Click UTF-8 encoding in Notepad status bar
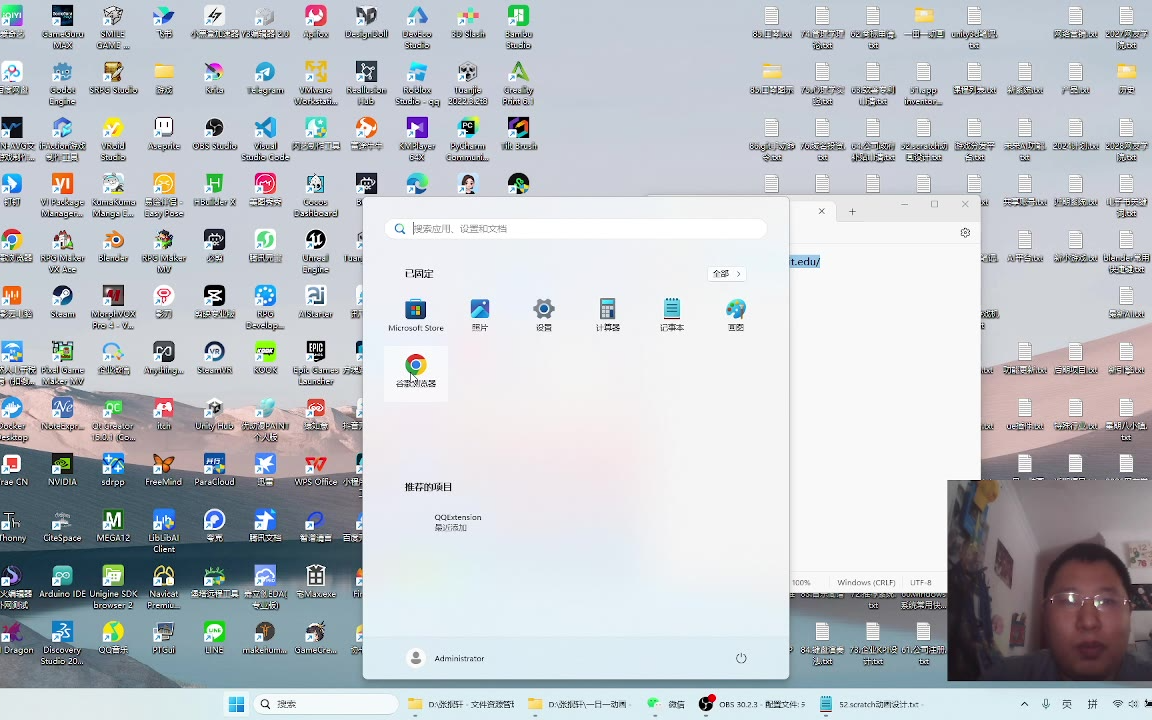Viewport: 1152px width, 720px height. (x=921, y=583)
